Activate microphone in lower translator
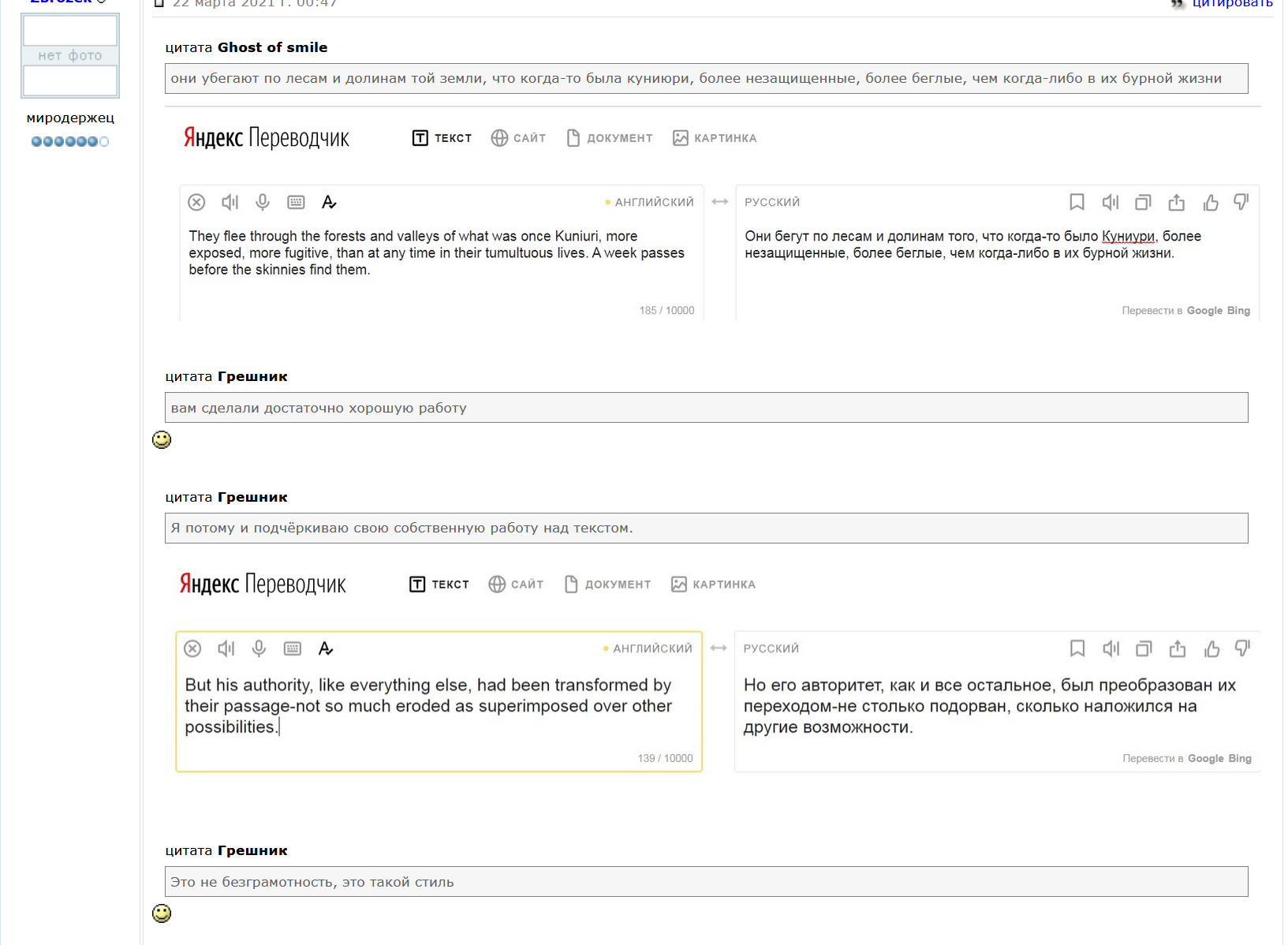This screenshot has height=945, width=1288. (259, 648)
